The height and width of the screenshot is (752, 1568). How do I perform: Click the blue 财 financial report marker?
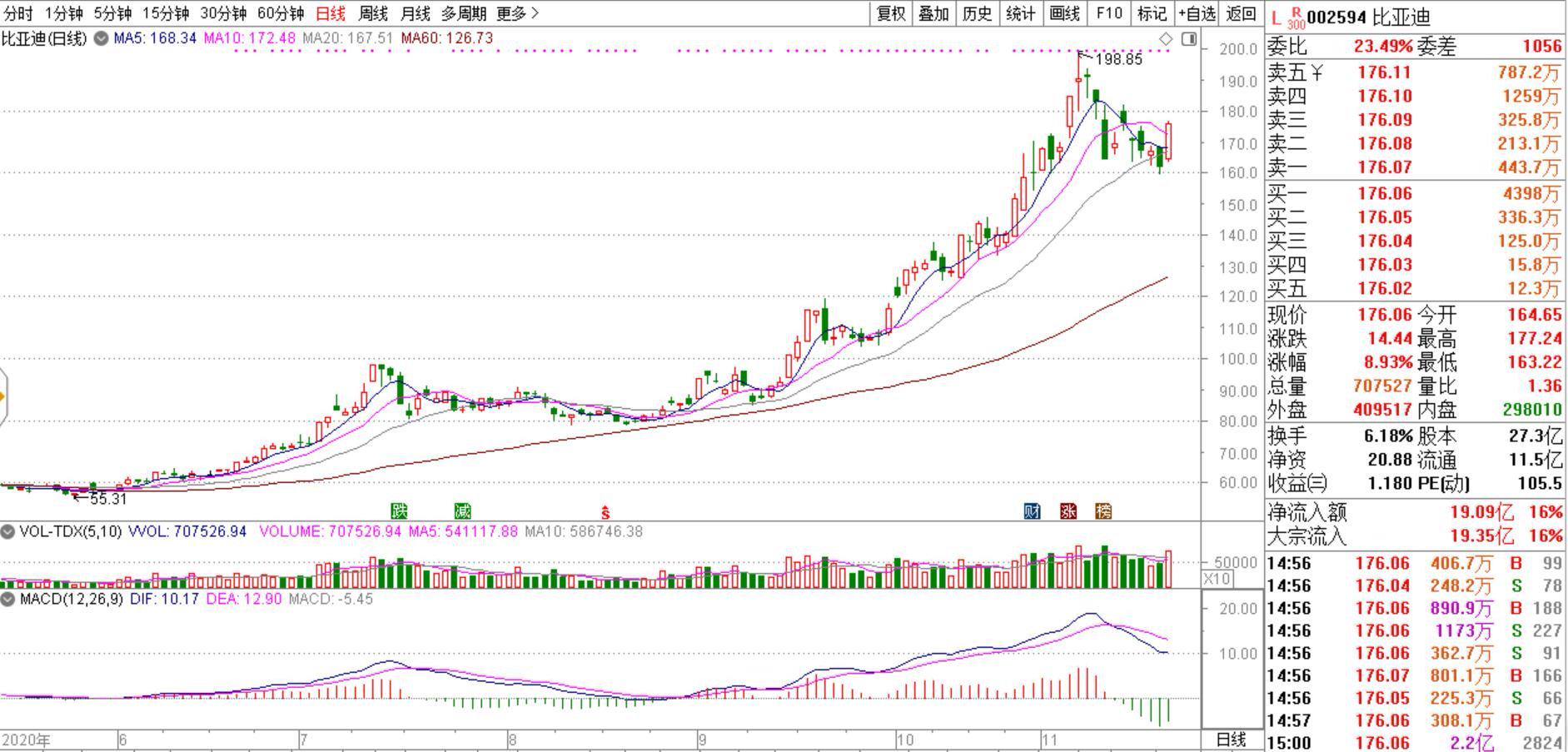coord(1032,510)
